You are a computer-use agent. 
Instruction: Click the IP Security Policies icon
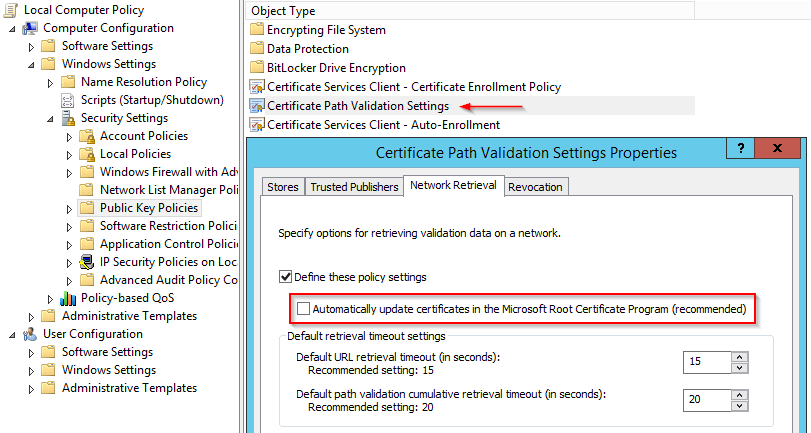coord(87,262)
